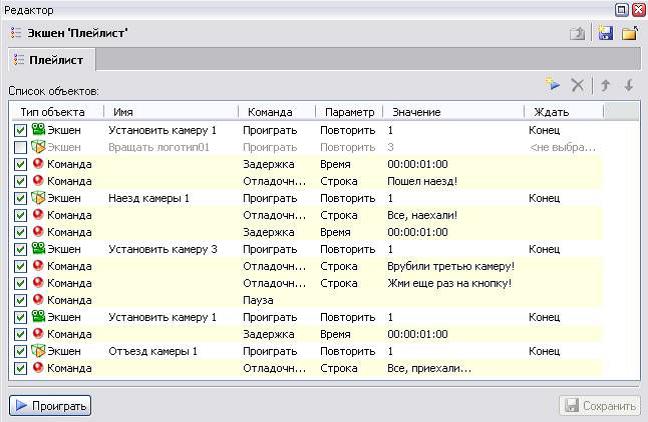Sort by 'Имя' column header

pyautogui.click(x=171, y=112)
